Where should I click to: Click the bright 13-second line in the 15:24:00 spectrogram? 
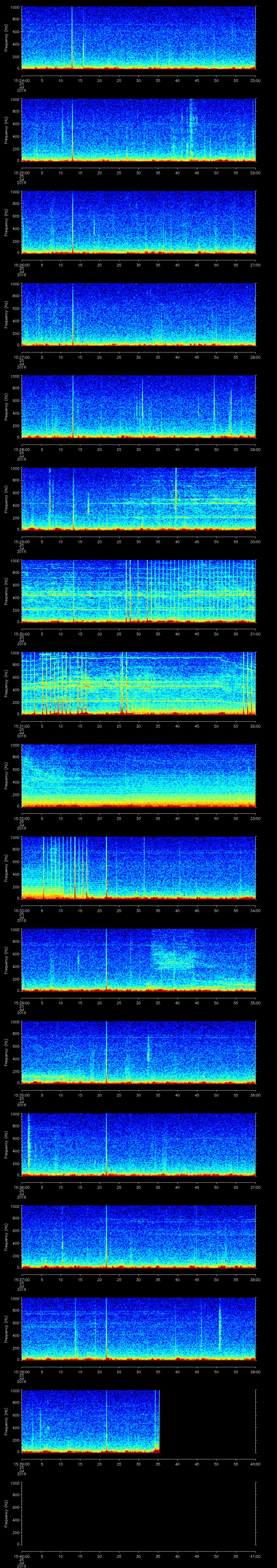point(72,36)
